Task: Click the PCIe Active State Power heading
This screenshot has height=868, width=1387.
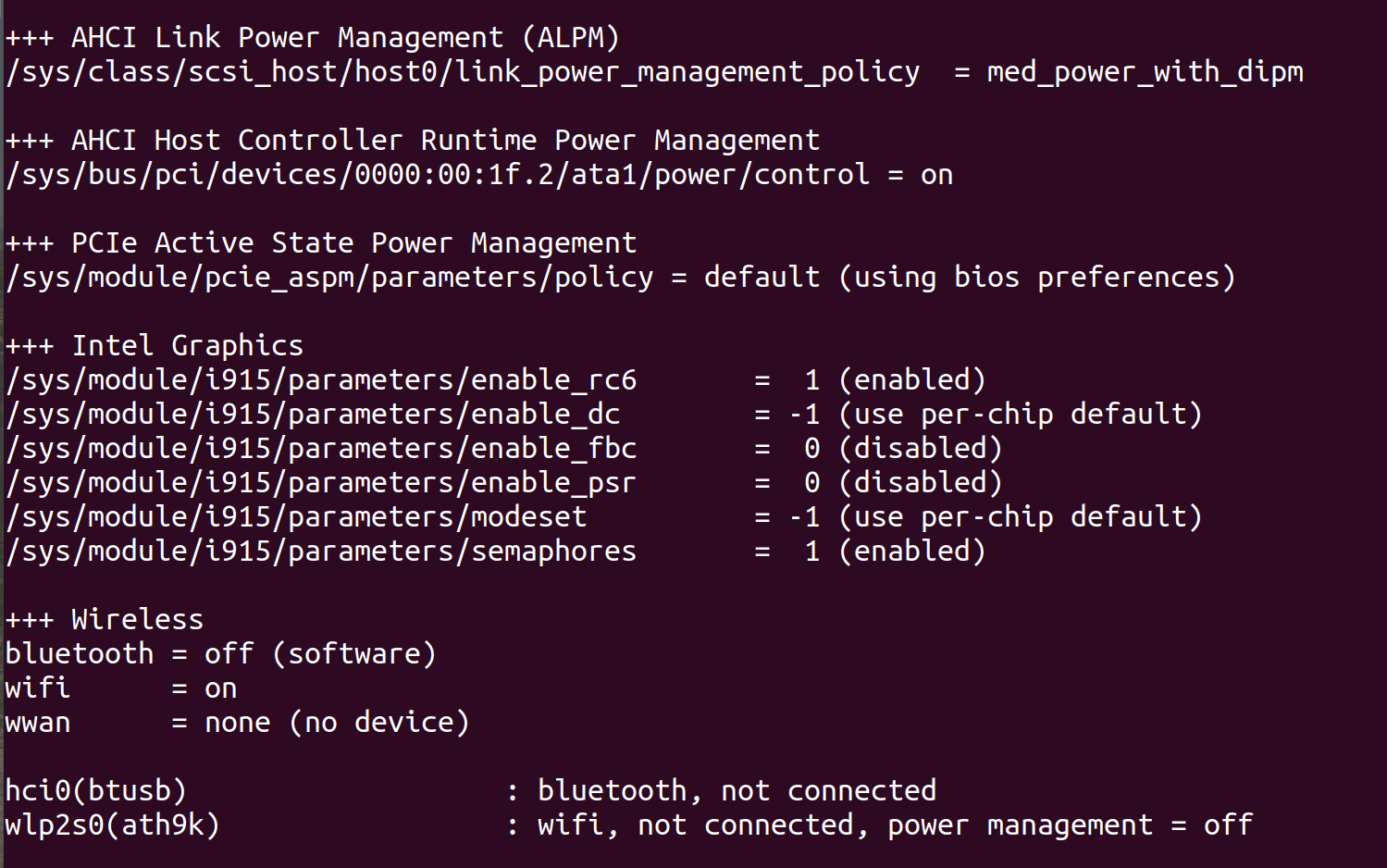Action: (320, 243)
